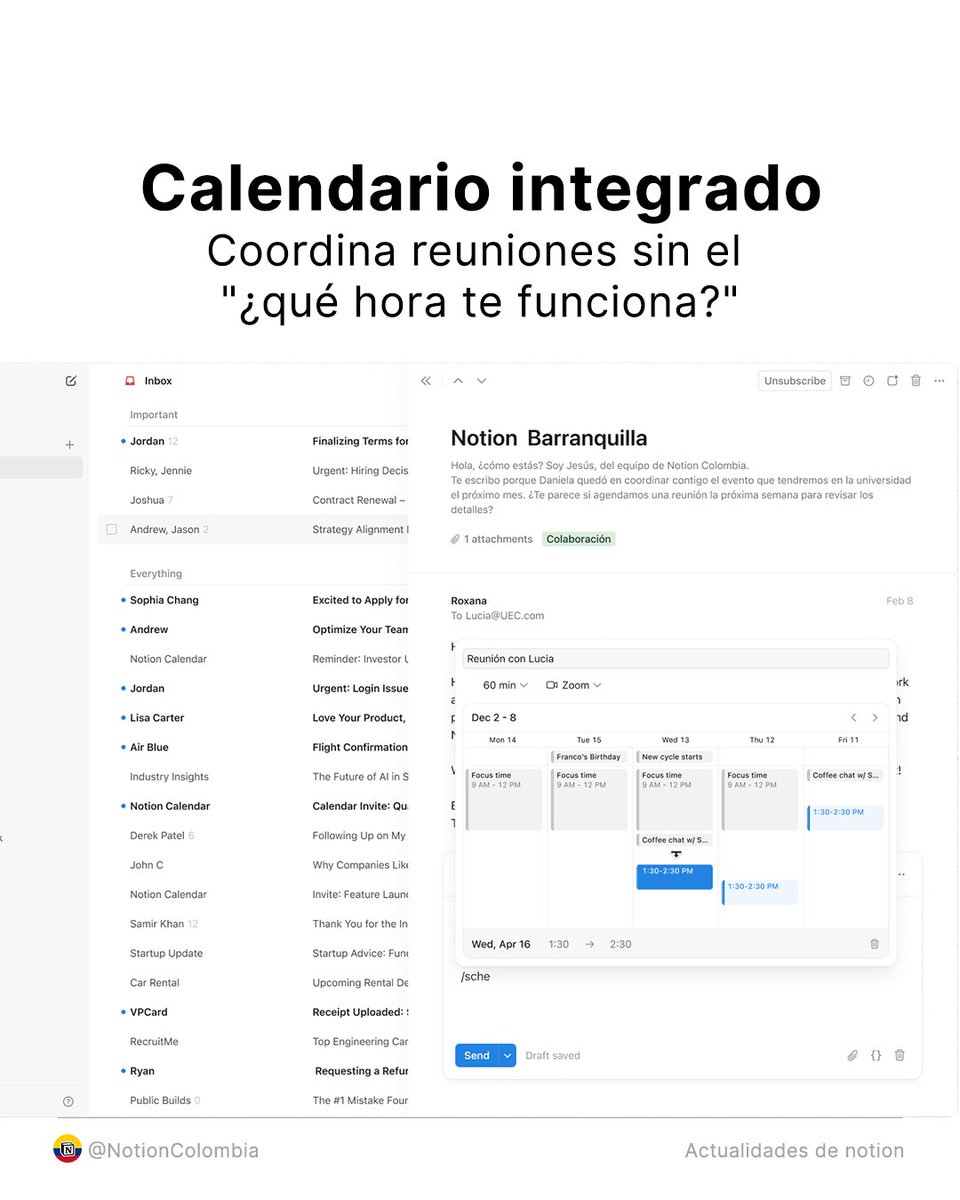Select the 1:30-2:30 PM slot on Wednesday
The image size is (960, 1200).
click(673, 875)
